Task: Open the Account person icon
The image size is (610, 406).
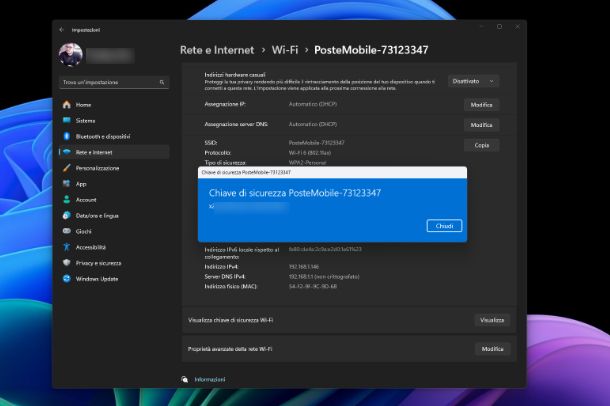Action: [x=67, y=200]
